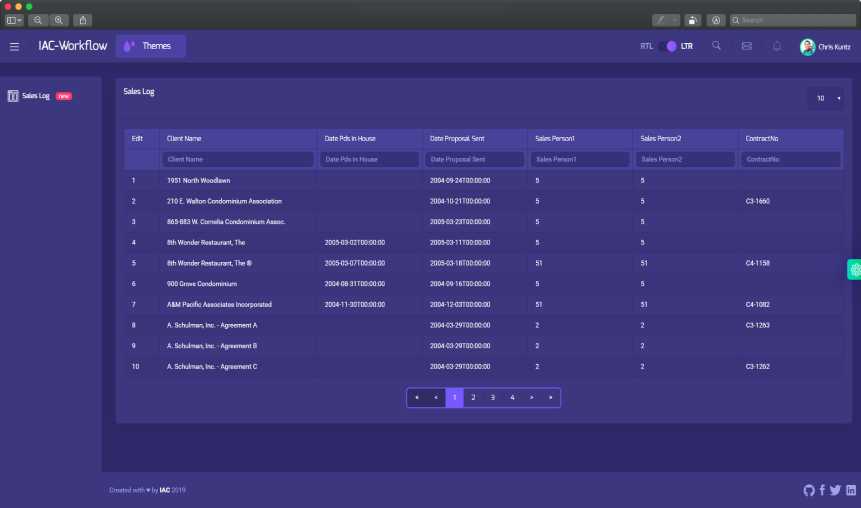
Task: Click the search magnifier icon in header
Action: pyautogui.click(x=716, y=46)
